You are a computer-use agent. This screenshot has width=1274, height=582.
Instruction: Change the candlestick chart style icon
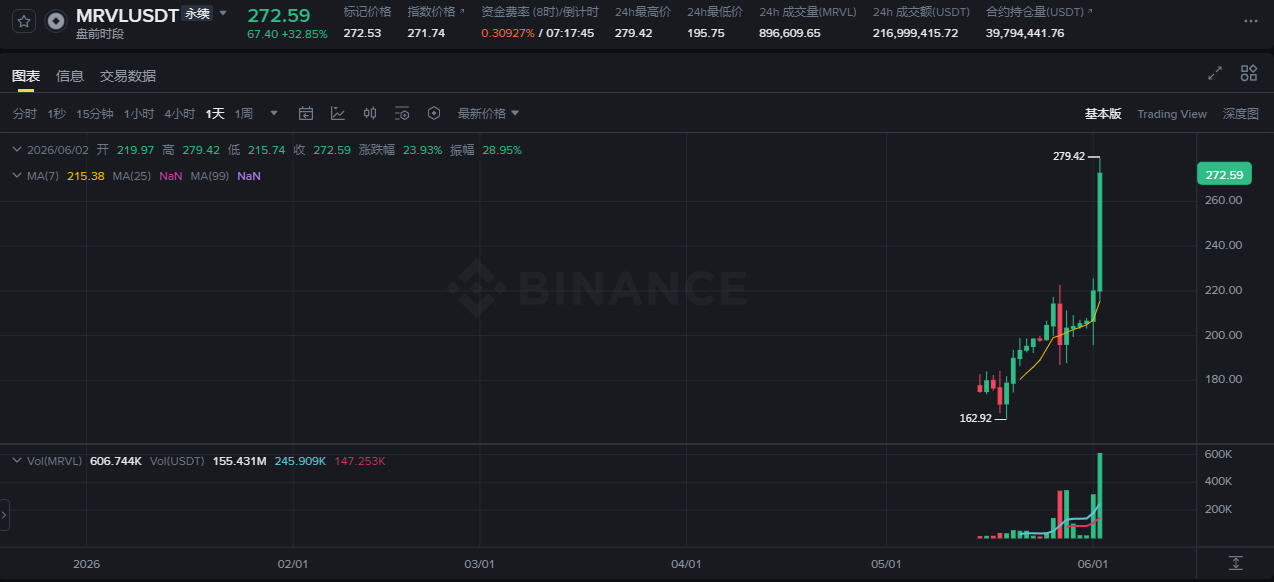tap(370, 113)
